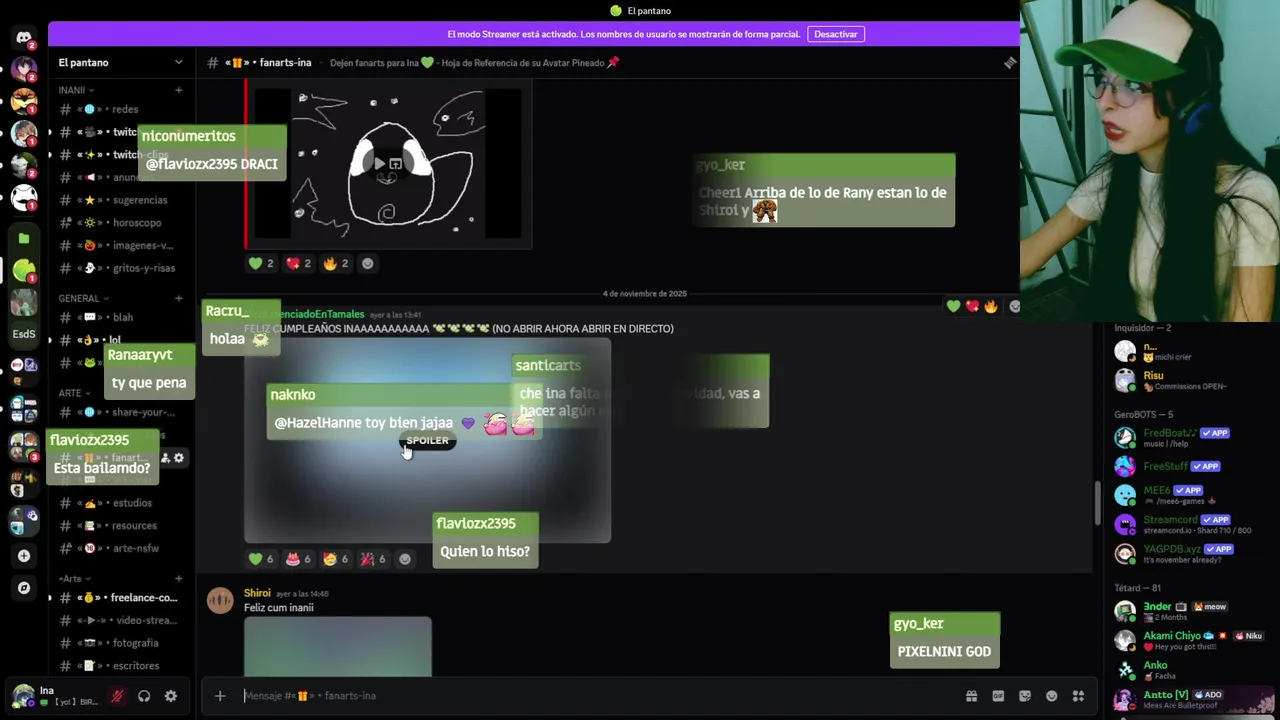Open the green server folder icon
Image resolution: width=1280 pixels, height=720 pixels.
pyautogui.click(x=24, y=238)
